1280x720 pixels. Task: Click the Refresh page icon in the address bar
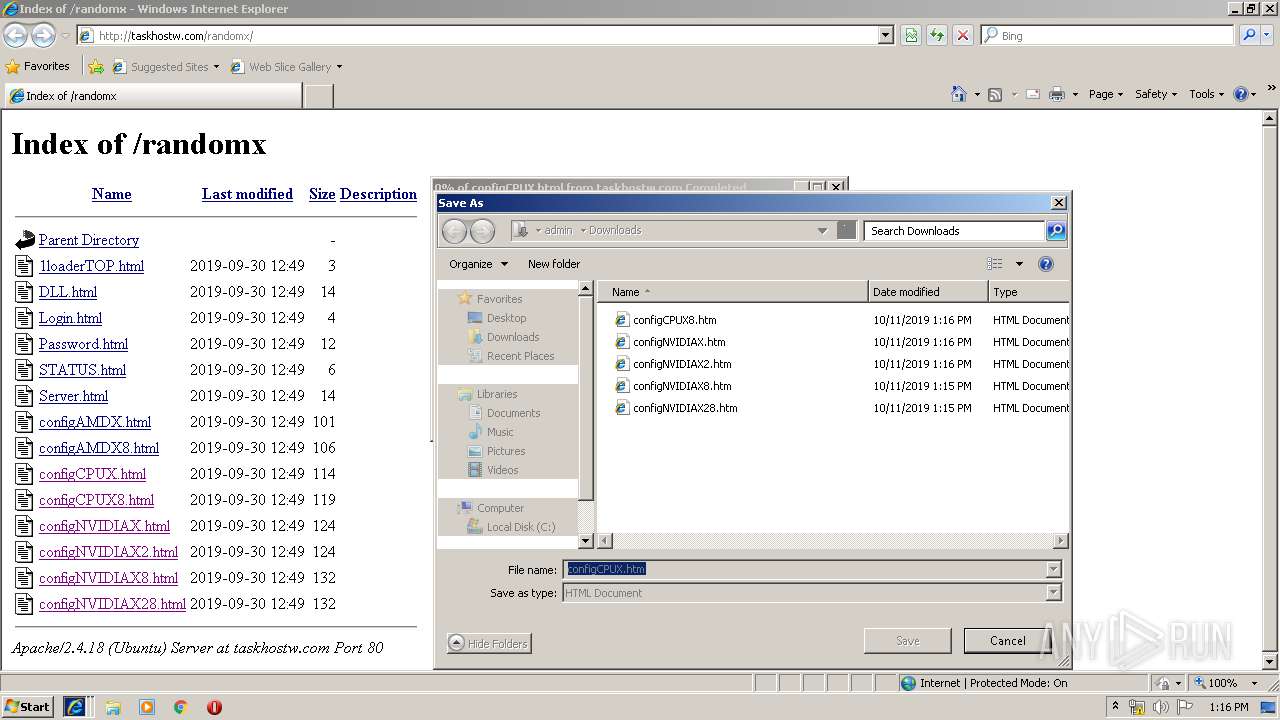click(937, 35)
